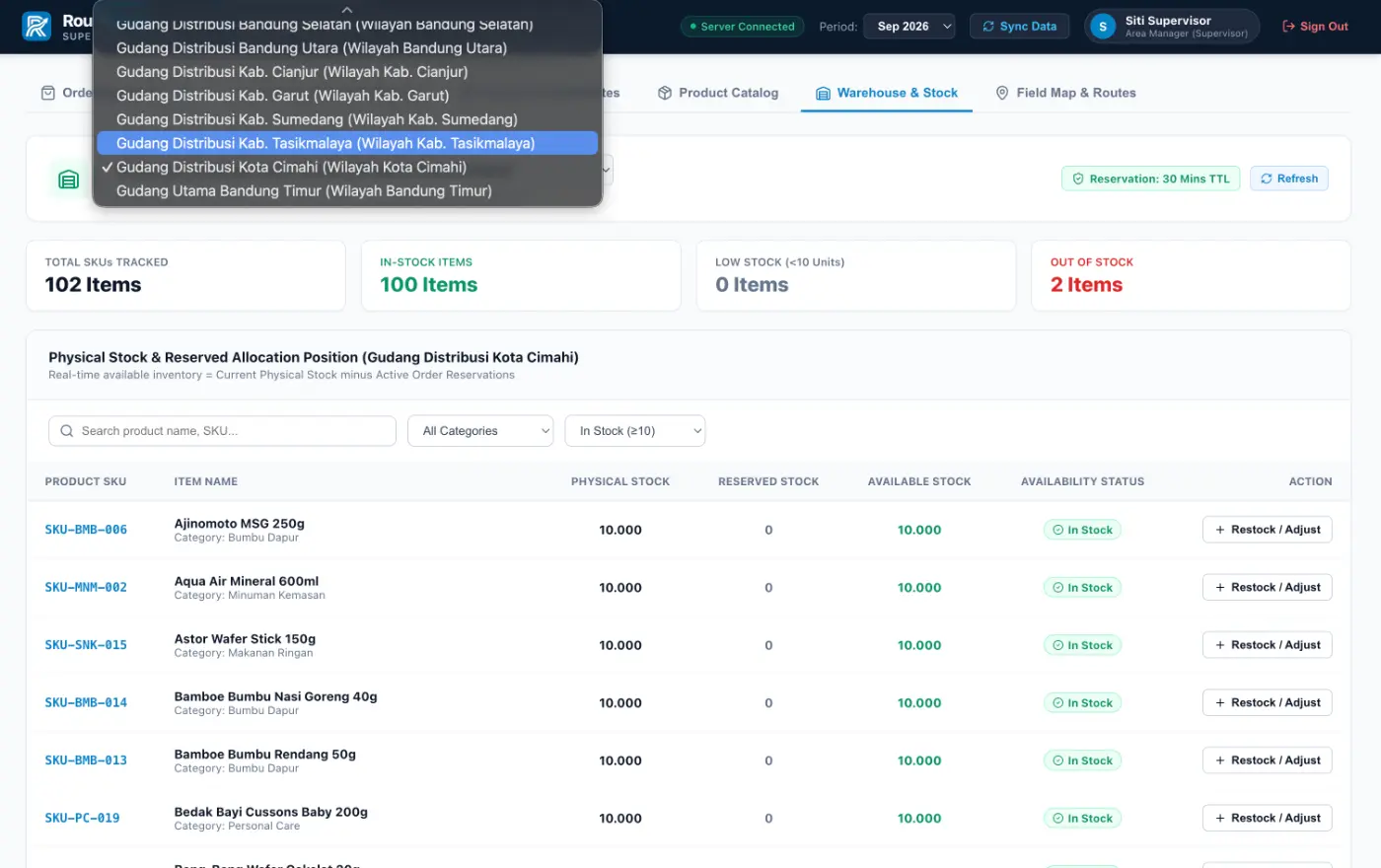Screen dimensions: 1381x868
Task: Click the Orders tab clipboard icon
Action: 48,93
